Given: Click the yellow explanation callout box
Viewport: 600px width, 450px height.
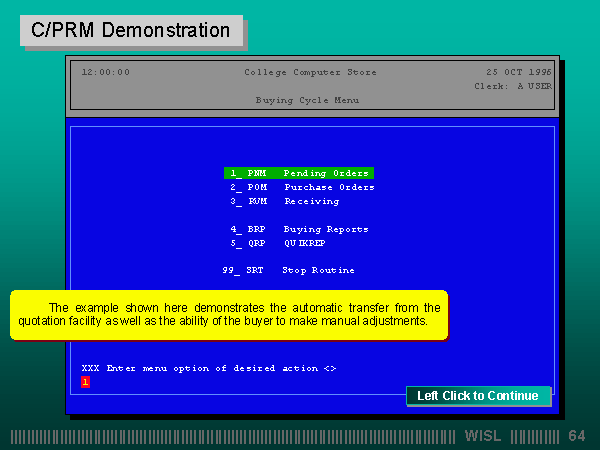Looking at the screenshot, I should [229, 315].
